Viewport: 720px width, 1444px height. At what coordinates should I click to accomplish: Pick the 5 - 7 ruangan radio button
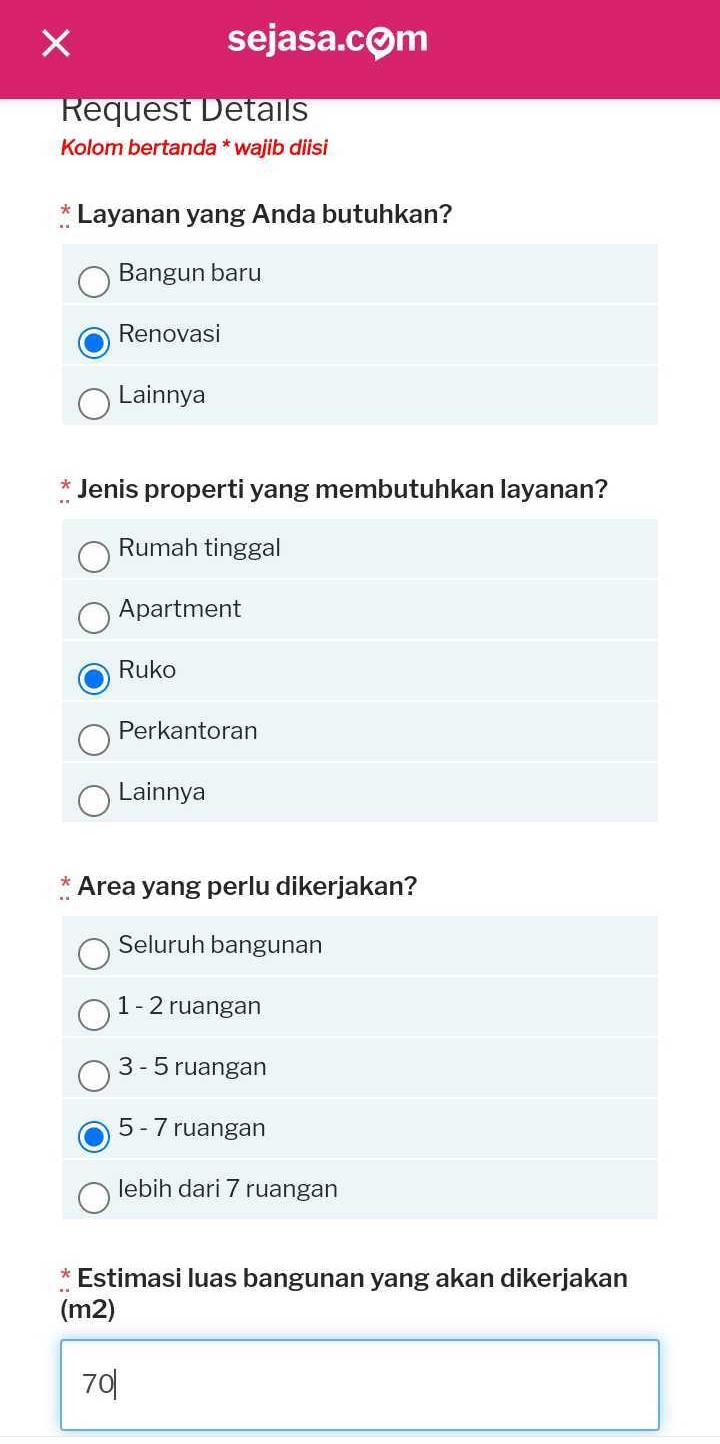(x=94, y=1137)
